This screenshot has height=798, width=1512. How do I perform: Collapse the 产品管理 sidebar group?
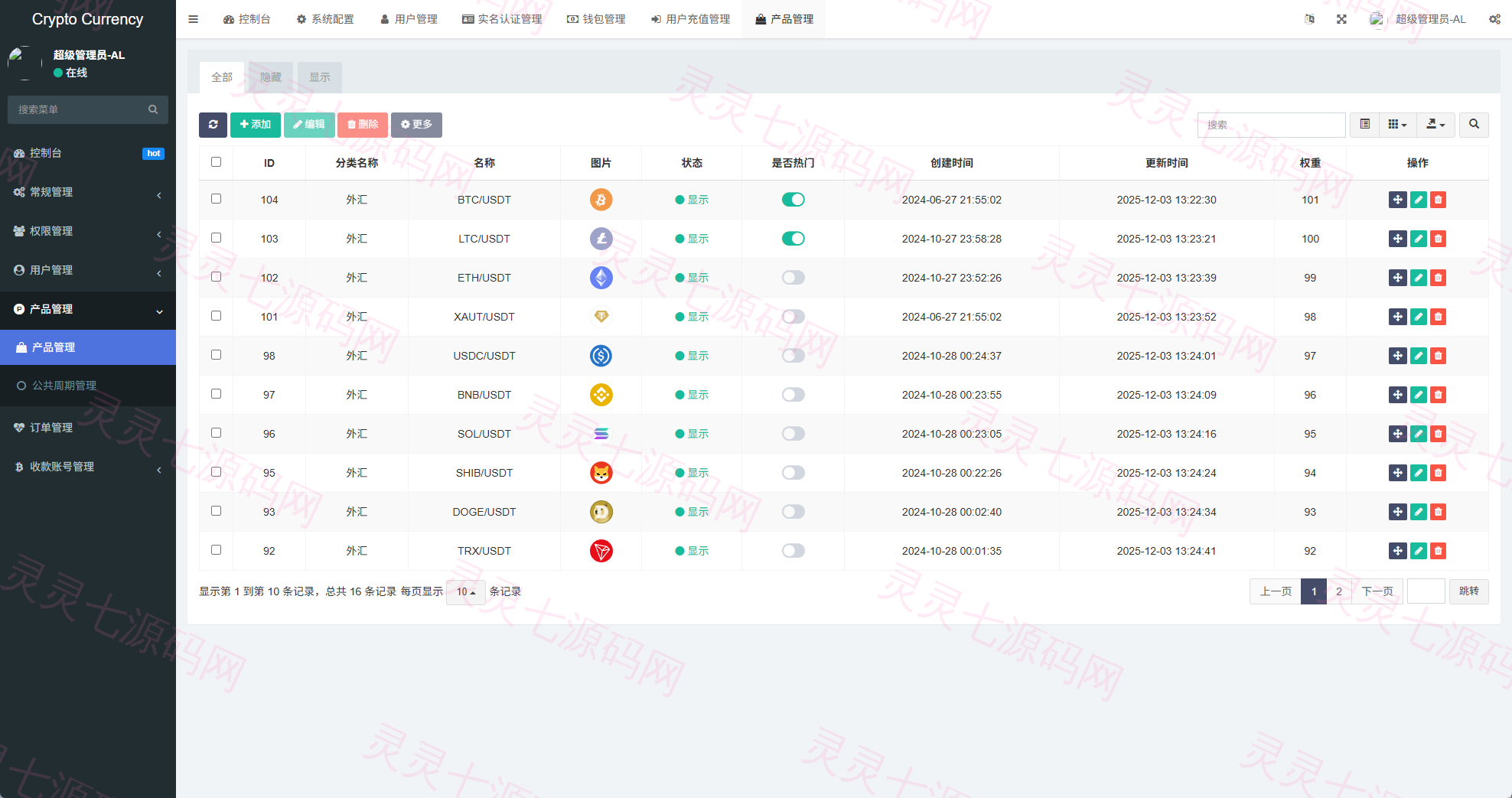tap(88, 309)
